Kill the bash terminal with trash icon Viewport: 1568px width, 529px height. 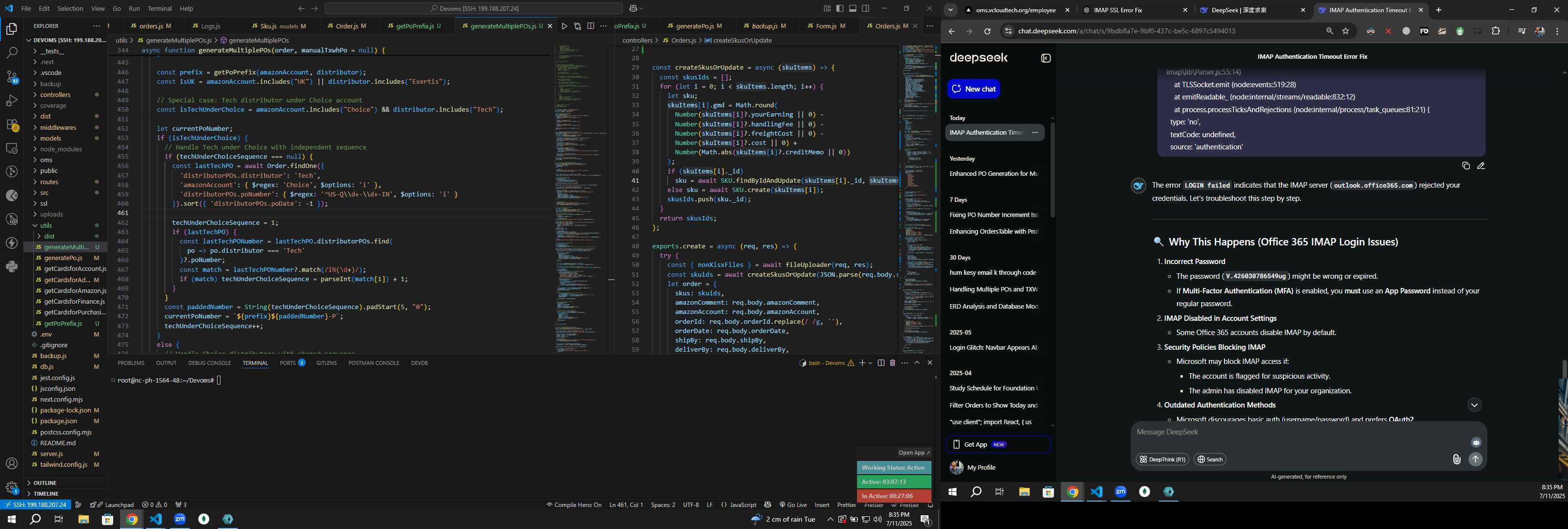point(892,363)
